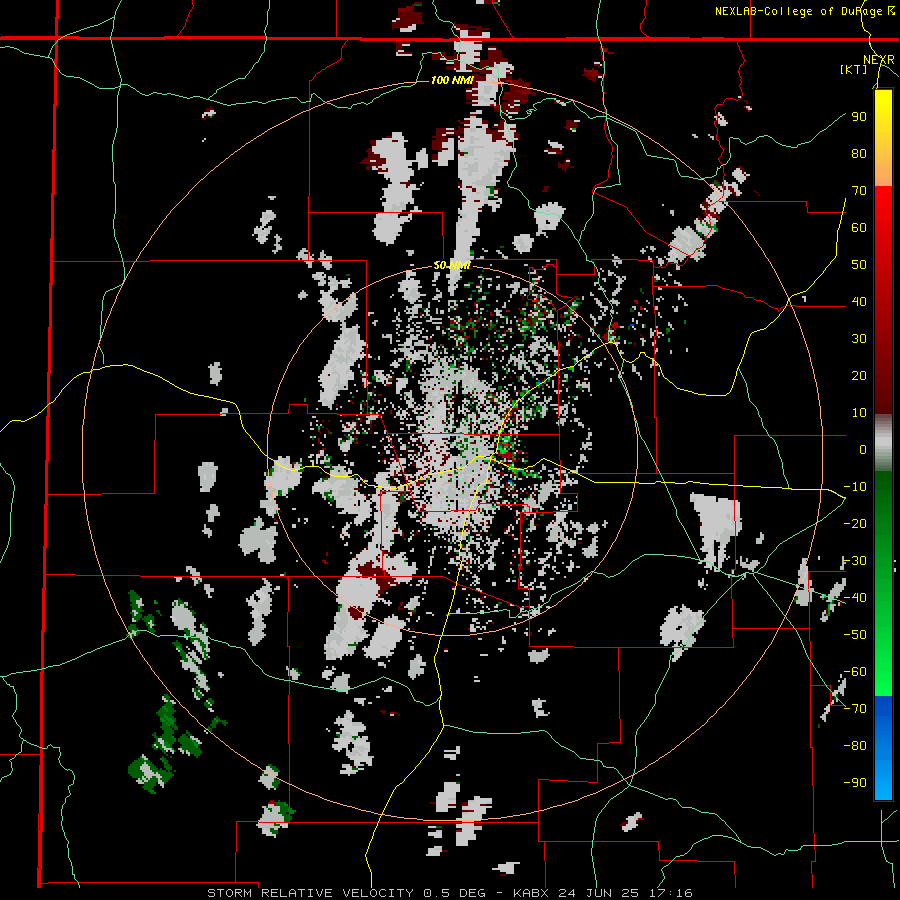This screenshot has width=900, height=900.
Task: Select the -50 value on velocity scale
Action: 855,634
